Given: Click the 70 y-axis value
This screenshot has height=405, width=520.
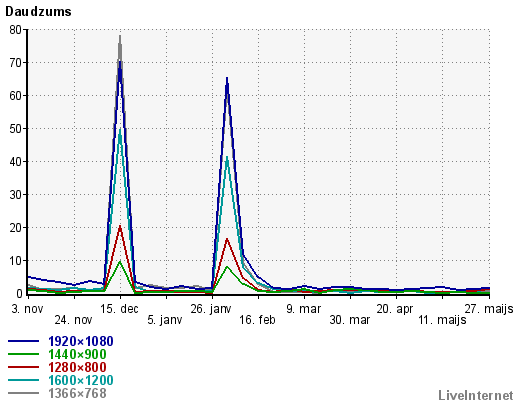Looking at the screenshot, I should point(16,63).
